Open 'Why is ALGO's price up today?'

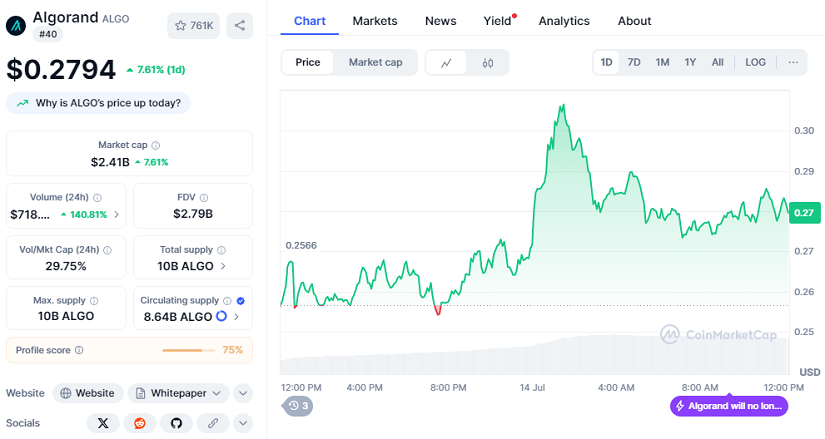click(98, 103)
